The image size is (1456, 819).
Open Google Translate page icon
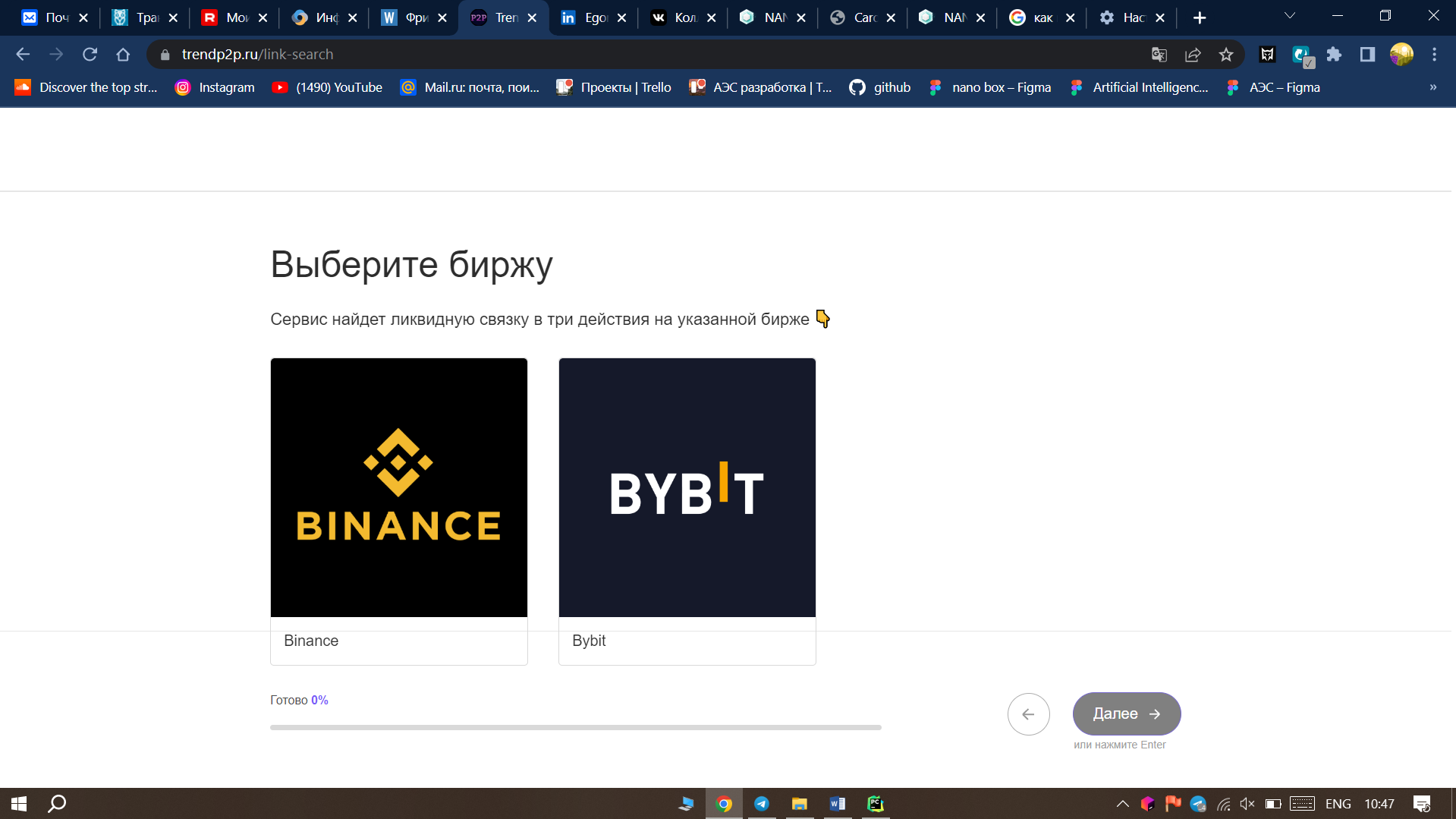tap(1159, 55)
